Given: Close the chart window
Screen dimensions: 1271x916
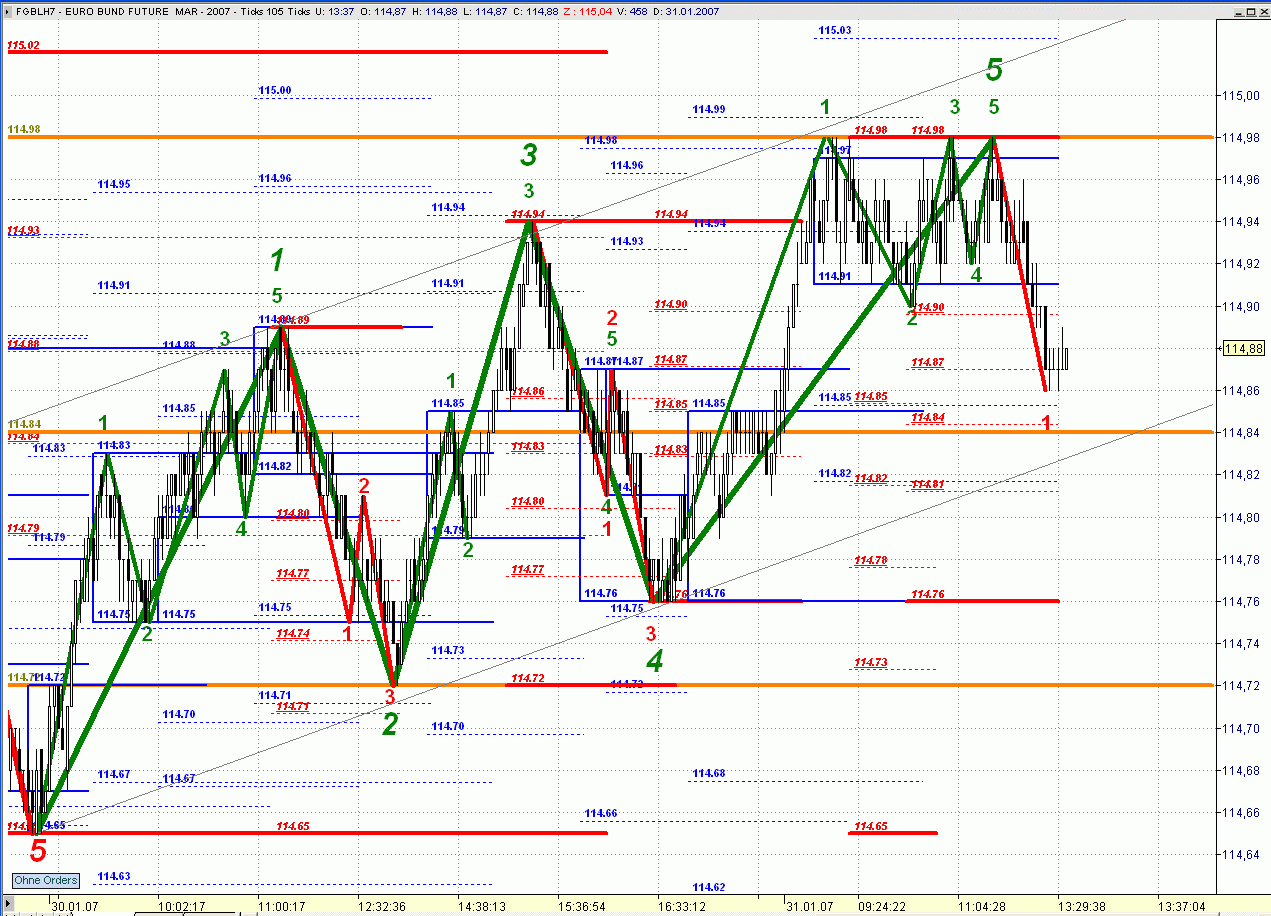Looking at the screenshot, I should (x=1262, y=10).
